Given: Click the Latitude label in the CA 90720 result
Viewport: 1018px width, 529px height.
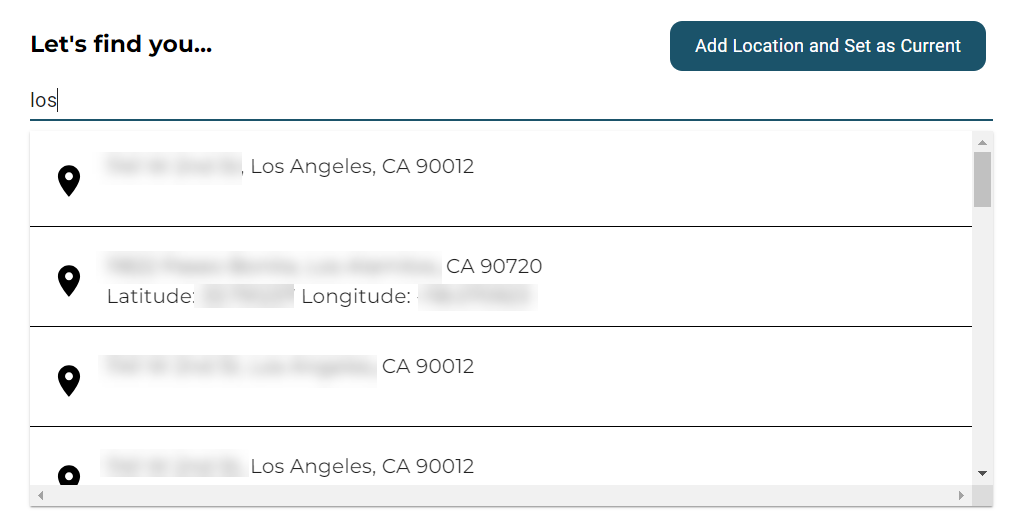Looking at the screenshot, I should (x=151, y=297).
